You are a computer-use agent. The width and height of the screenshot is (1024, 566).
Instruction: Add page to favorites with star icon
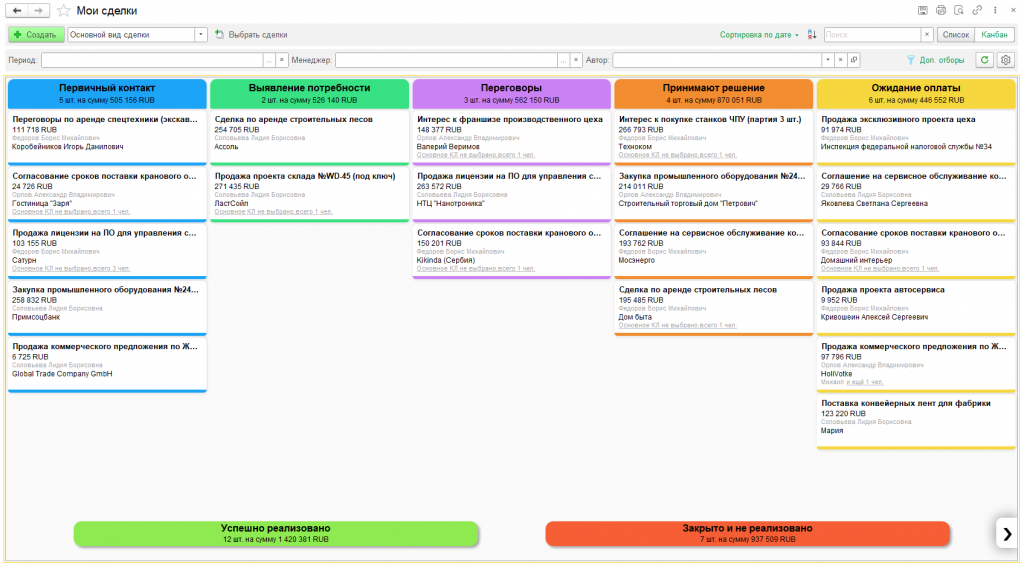[64, 11]
